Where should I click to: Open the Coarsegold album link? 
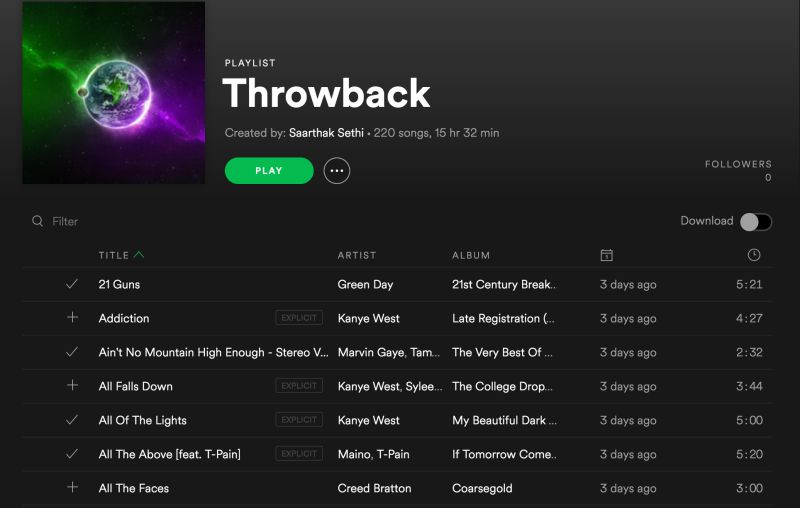[x=482, y=489]
